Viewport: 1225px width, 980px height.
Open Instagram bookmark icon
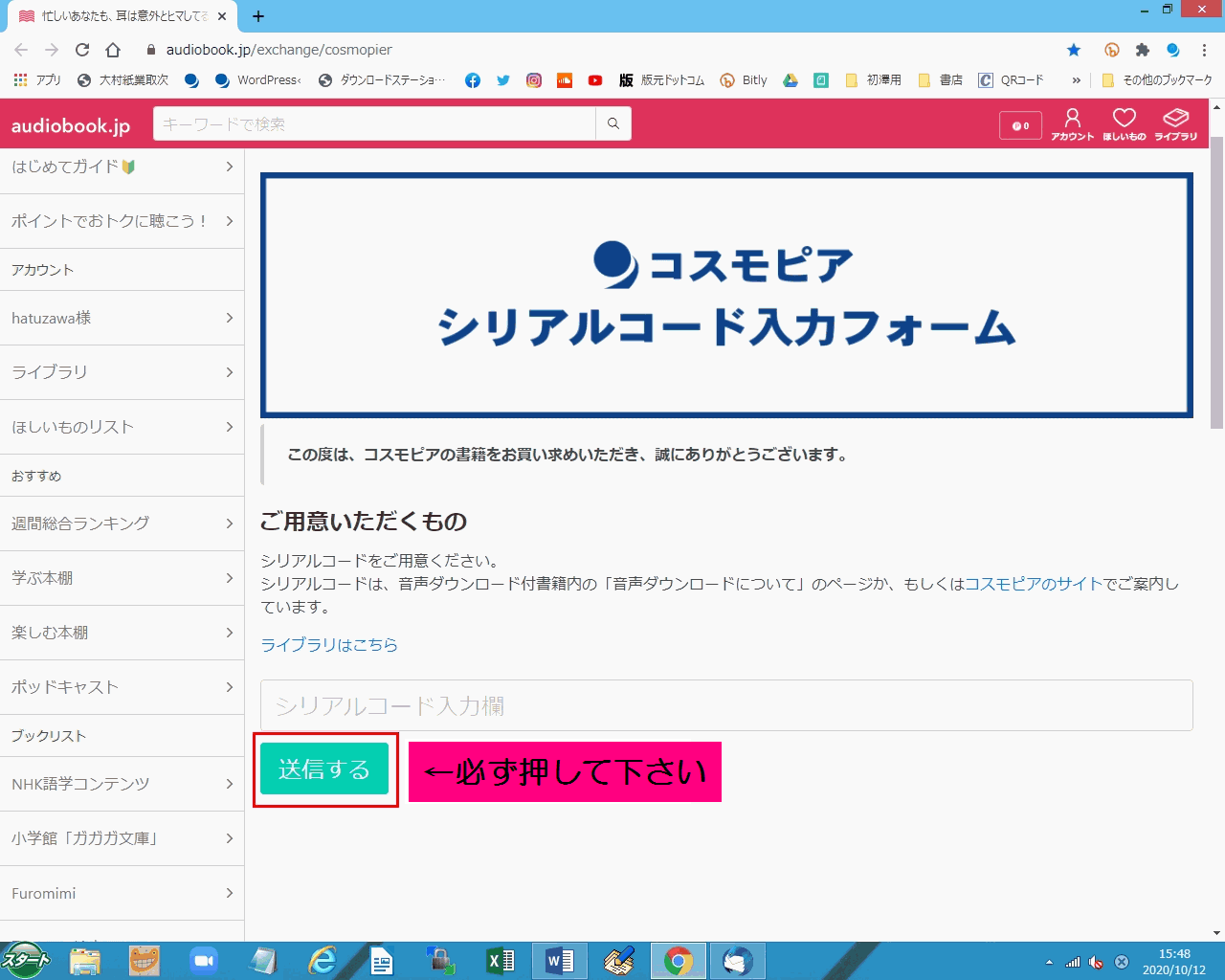pyautogui.click(x=534, y=80)
